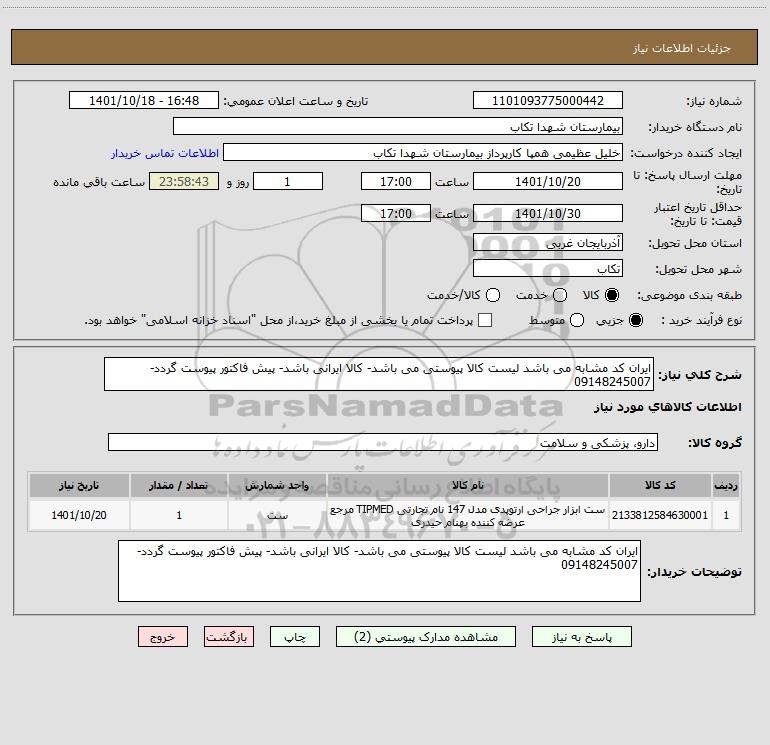Click the تعداد / مقدار column header
The width and height of the screenshot is (770, 745).
point(179,485)
